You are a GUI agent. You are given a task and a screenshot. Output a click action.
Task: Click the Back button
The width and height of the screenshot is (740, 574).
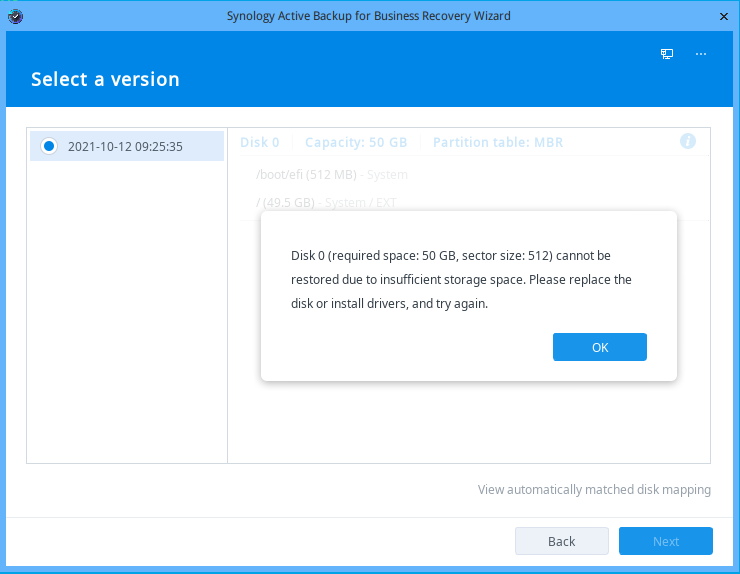point(562,541)
